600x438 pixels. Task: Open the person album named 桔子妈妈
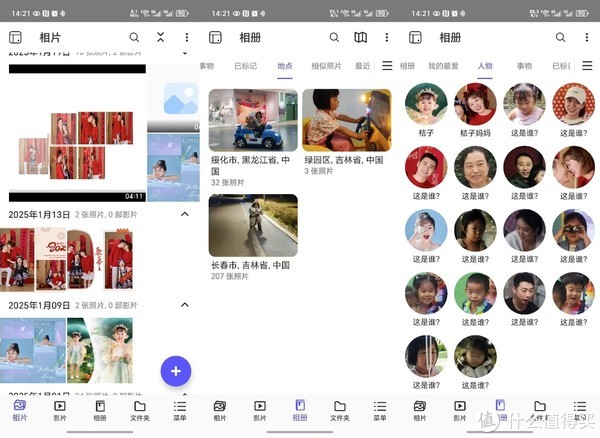pyautogui.click(x=475, y=104)
